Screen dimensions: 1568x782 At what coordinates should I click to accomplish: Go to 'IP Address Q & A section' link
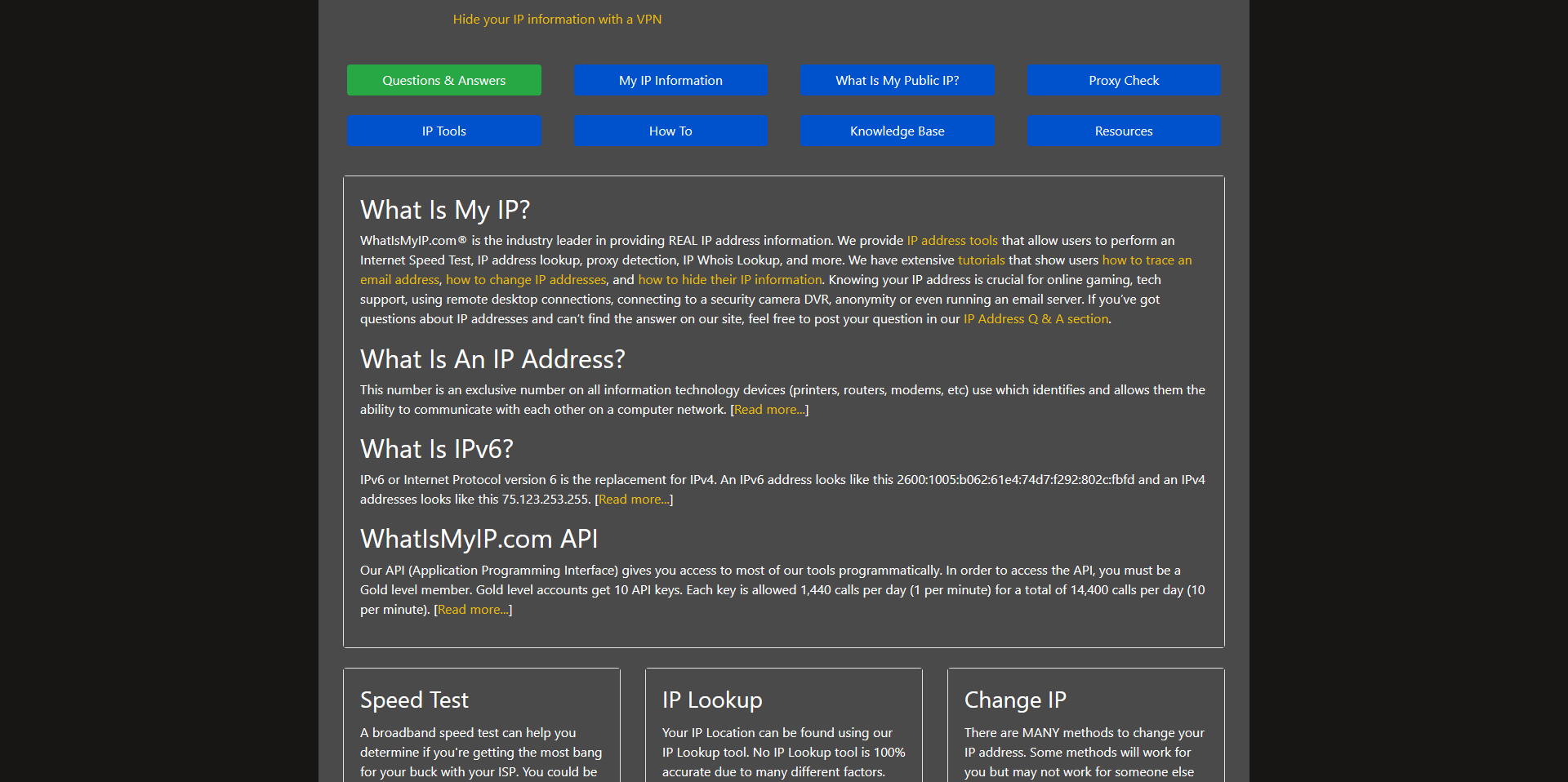(x=1036, y=318)
